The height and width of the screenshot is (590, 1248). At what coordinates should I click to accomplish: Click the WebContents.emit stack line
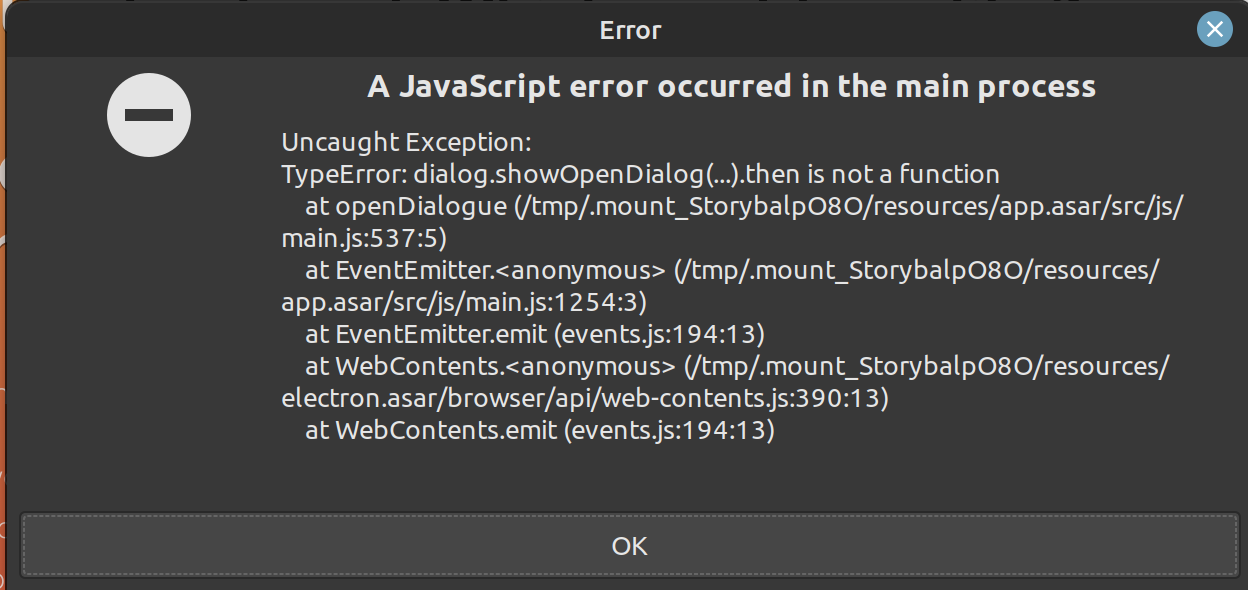point(540,430)
